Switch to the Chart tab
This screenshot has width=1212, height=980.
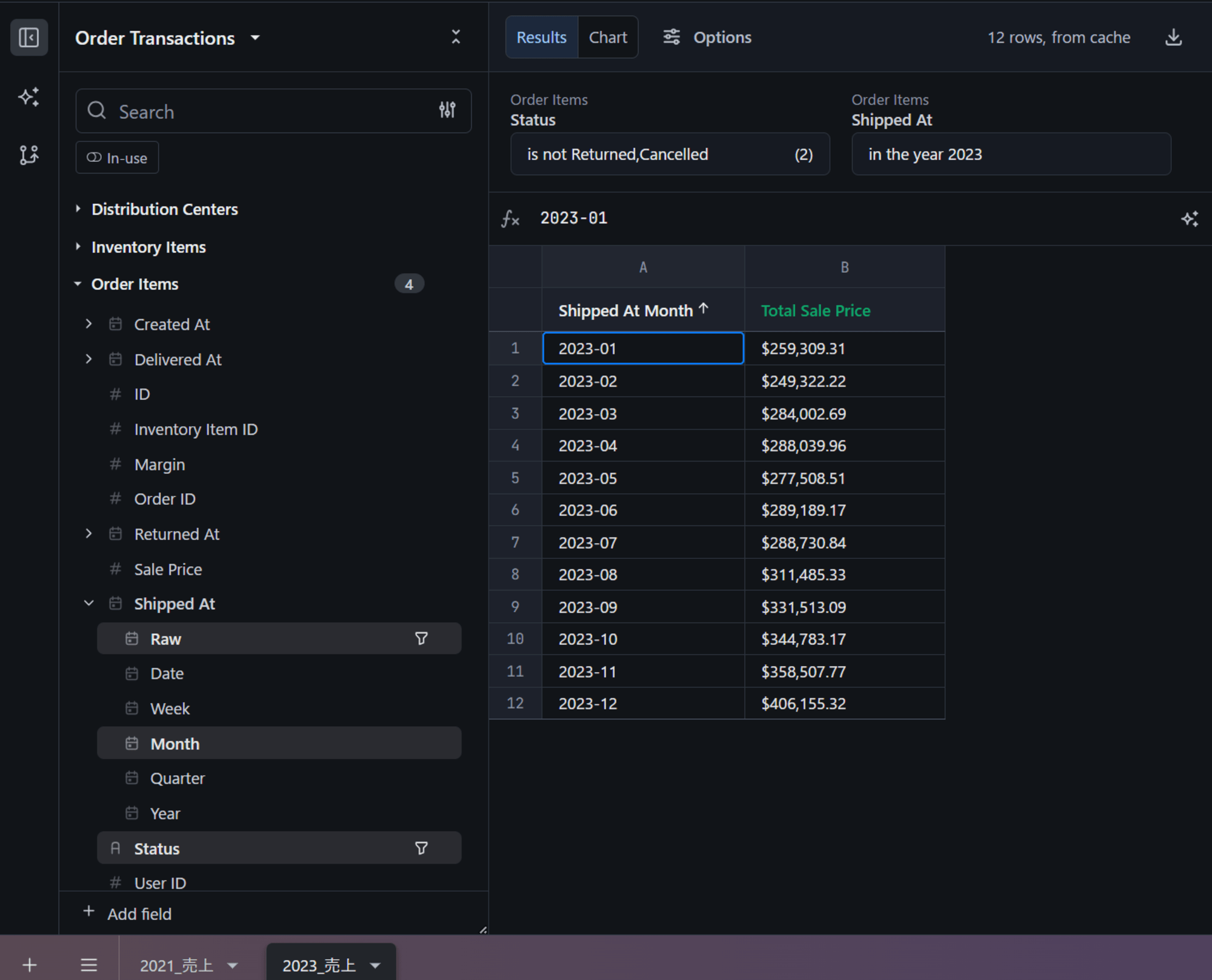608,37
